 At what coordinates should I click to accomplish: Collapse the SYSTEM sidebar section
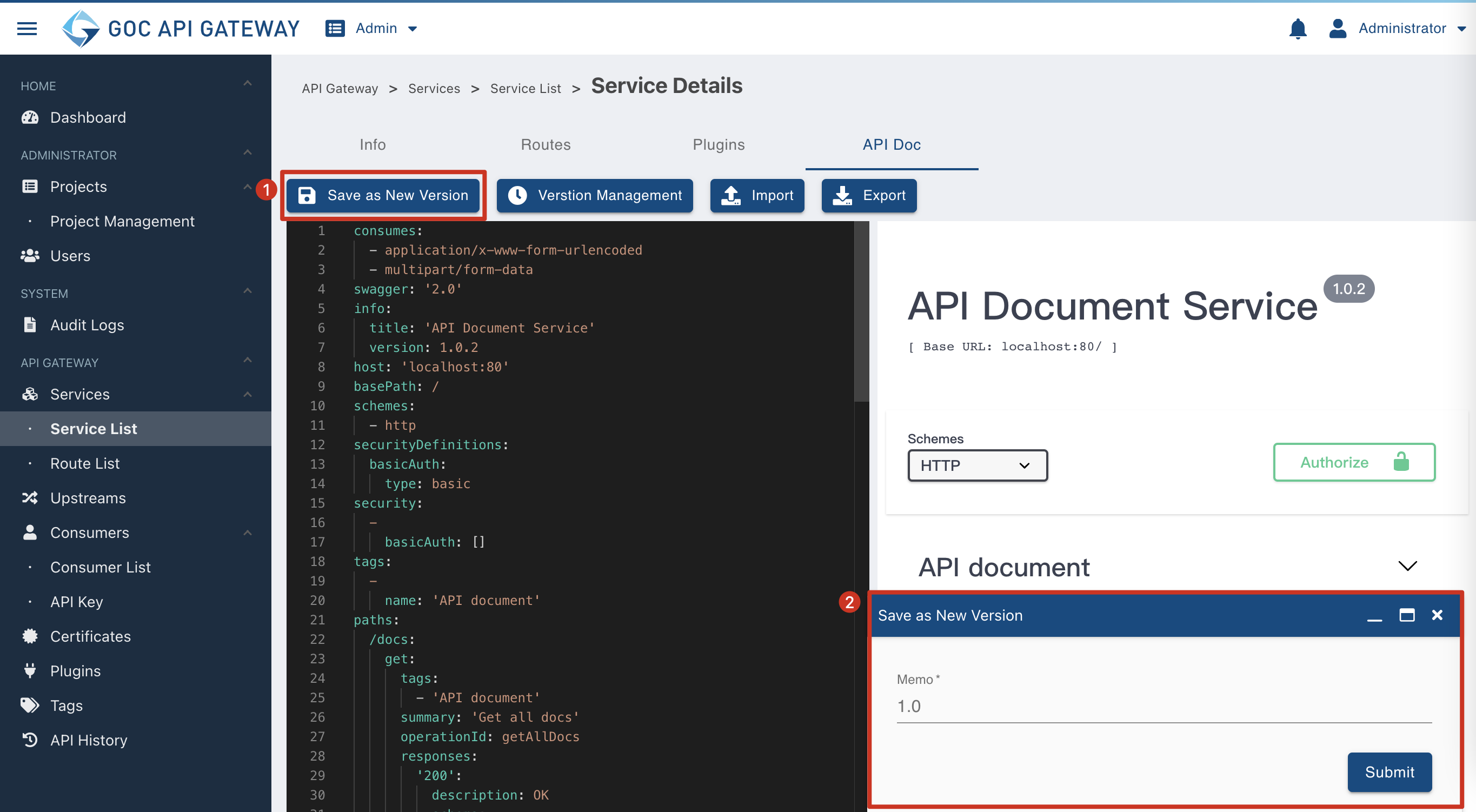point(248,291)
